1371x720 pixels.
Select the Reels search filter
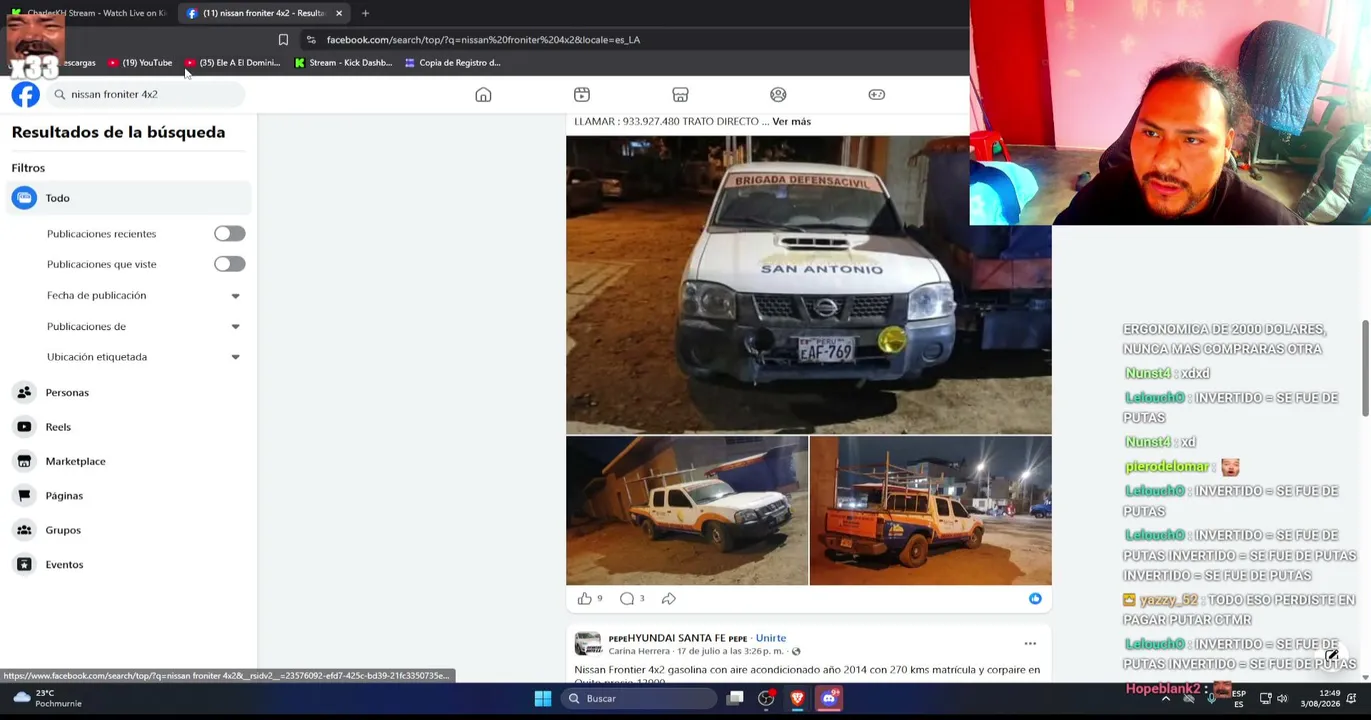click(128, 427)
